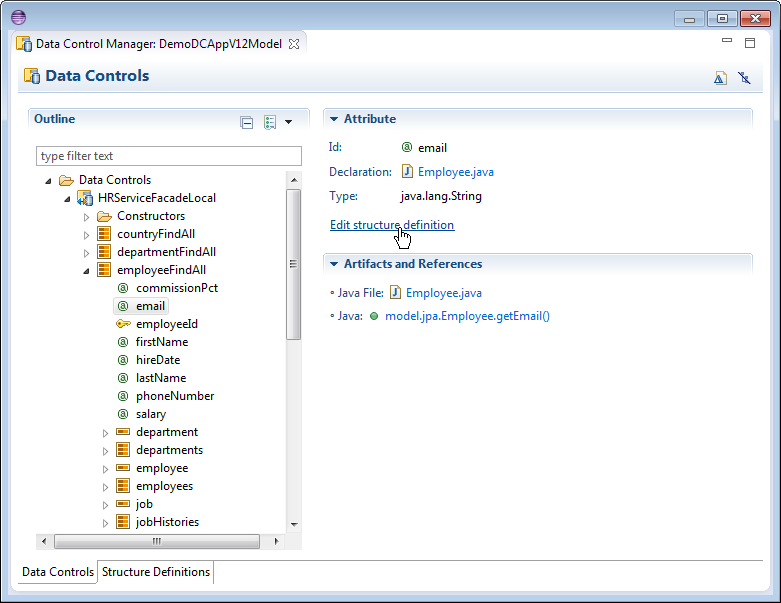Click the department accessor icon
The height and width of the screenshot is (603, 781).
click(123, 432)
